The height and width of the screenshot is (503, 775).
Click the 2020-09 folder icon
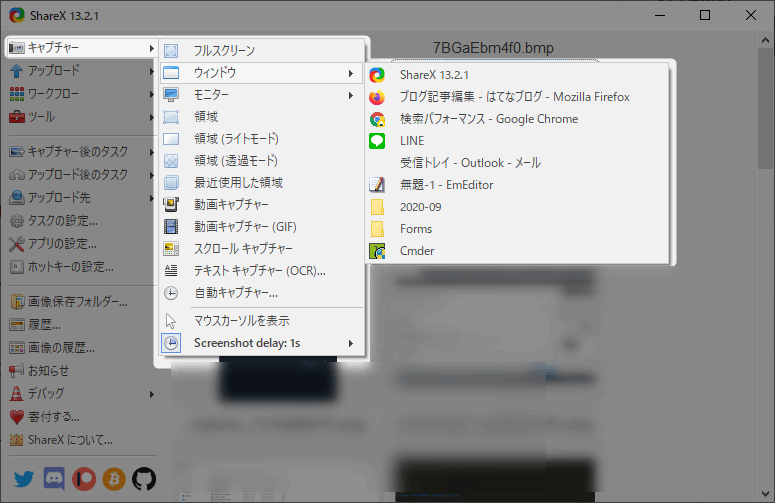point(377,207)
